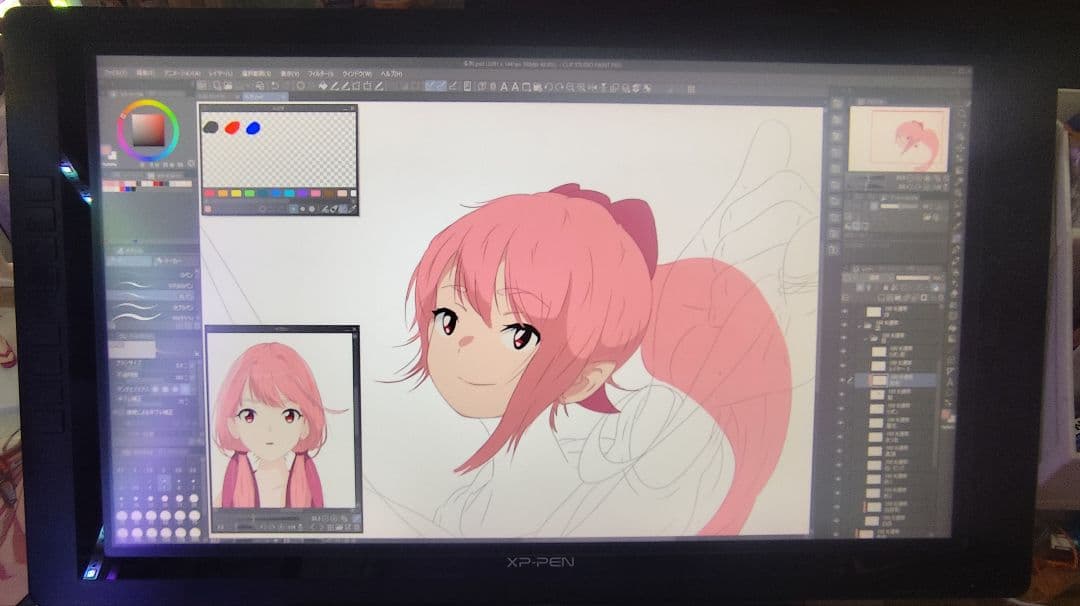Pick the eyedropper icon in the color mixing panel
The width and height of the screenshot is (1080, 606).
(353, 208)
